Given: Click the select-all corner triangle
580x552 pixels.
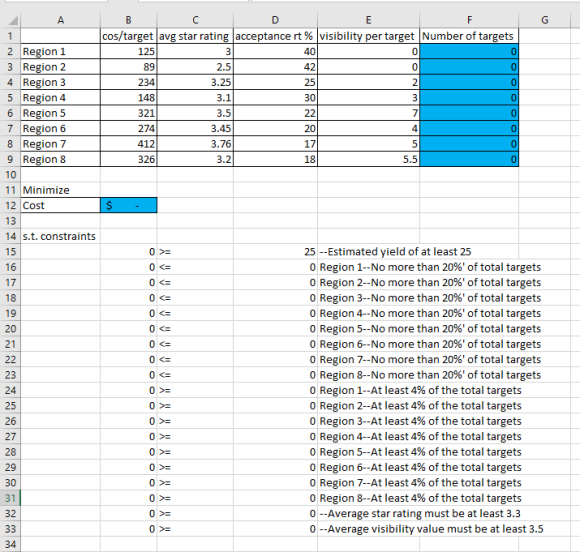Looking at the screenshot, I should [x=13, y=20].
